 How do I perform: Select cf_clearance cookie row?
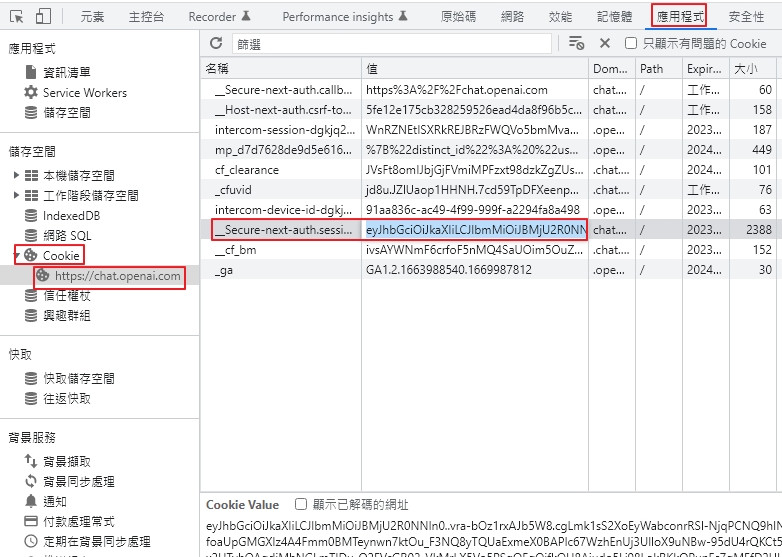[489, 170]
